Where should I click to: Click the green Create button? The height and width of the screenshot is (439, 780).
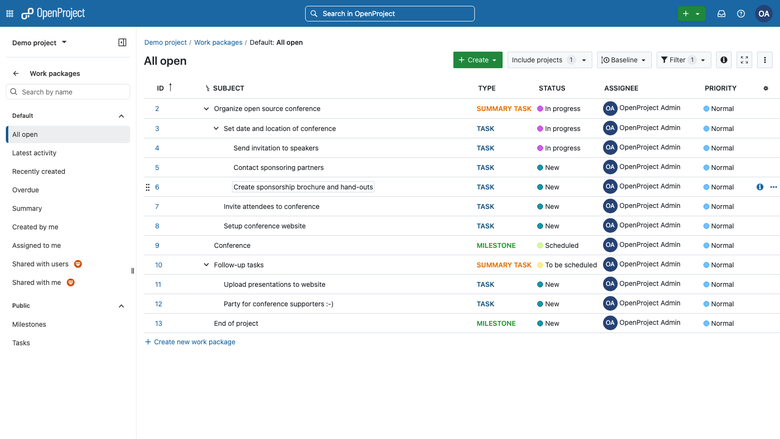[x=478, y=60]
